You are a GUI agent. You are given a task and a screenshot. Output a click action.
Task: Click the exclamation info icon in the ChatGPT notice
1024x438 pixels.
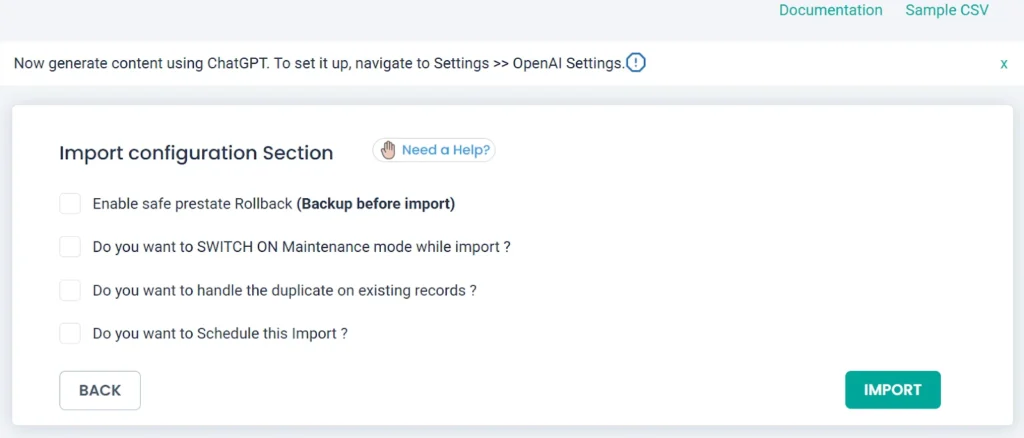pos(636,63)
